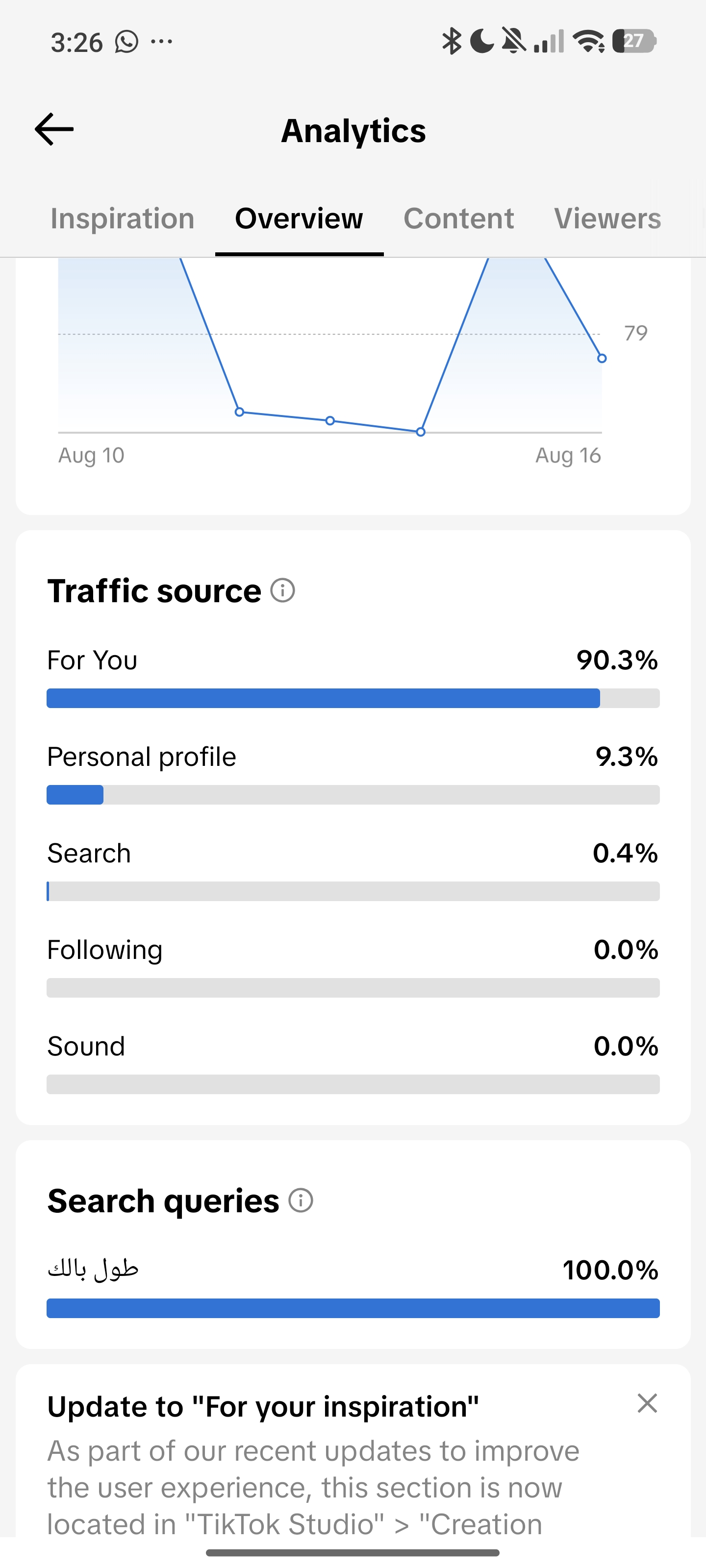706x1568 pixels.
Task: Switch to the Content tab
Action: (x=459, y=219)
